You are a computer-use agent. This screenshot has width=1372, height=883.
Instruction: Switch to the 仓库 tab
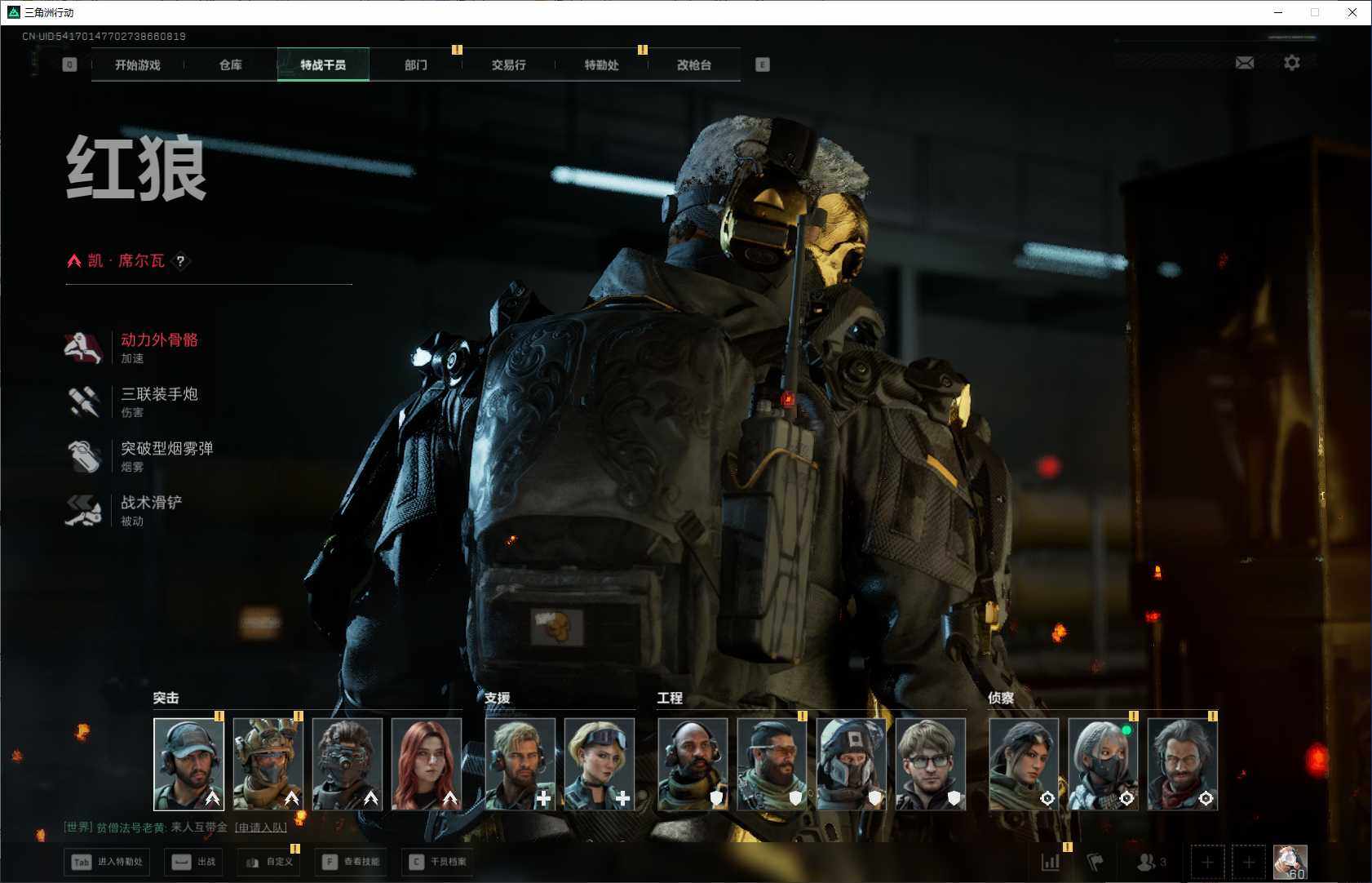pyautogui.click(x=230, y=65)
